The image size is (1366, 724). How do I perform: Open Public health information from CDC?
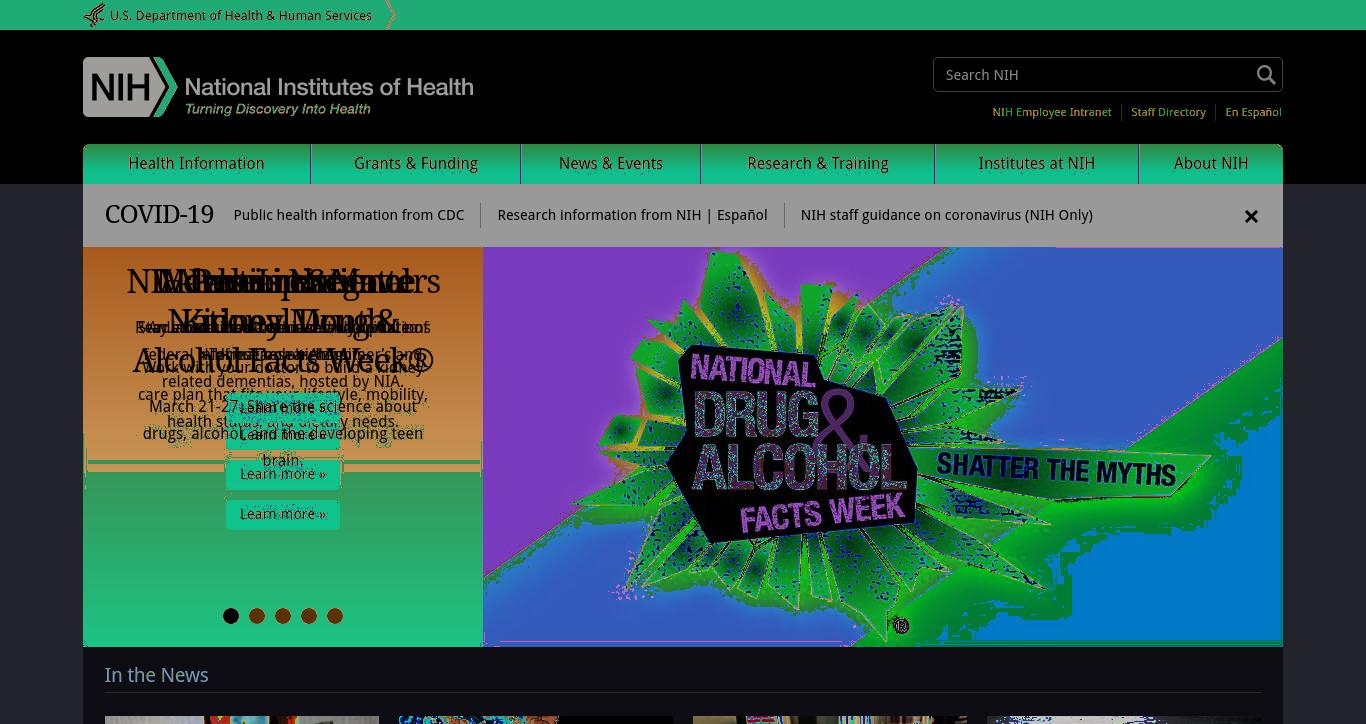tap(349, 215)
